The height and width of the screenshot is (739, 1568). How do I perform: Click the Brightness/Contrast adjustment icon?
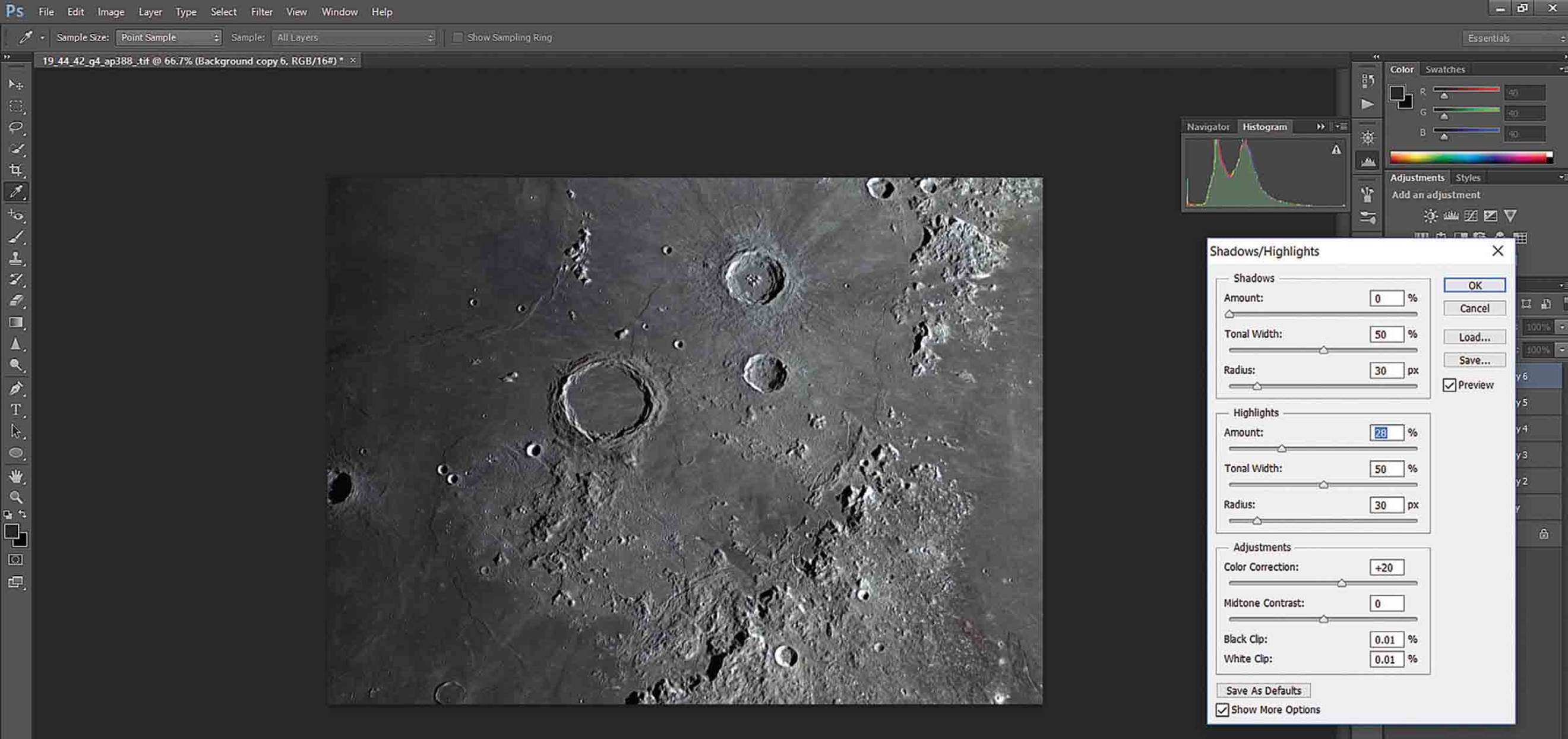(x=1430, y=216)
